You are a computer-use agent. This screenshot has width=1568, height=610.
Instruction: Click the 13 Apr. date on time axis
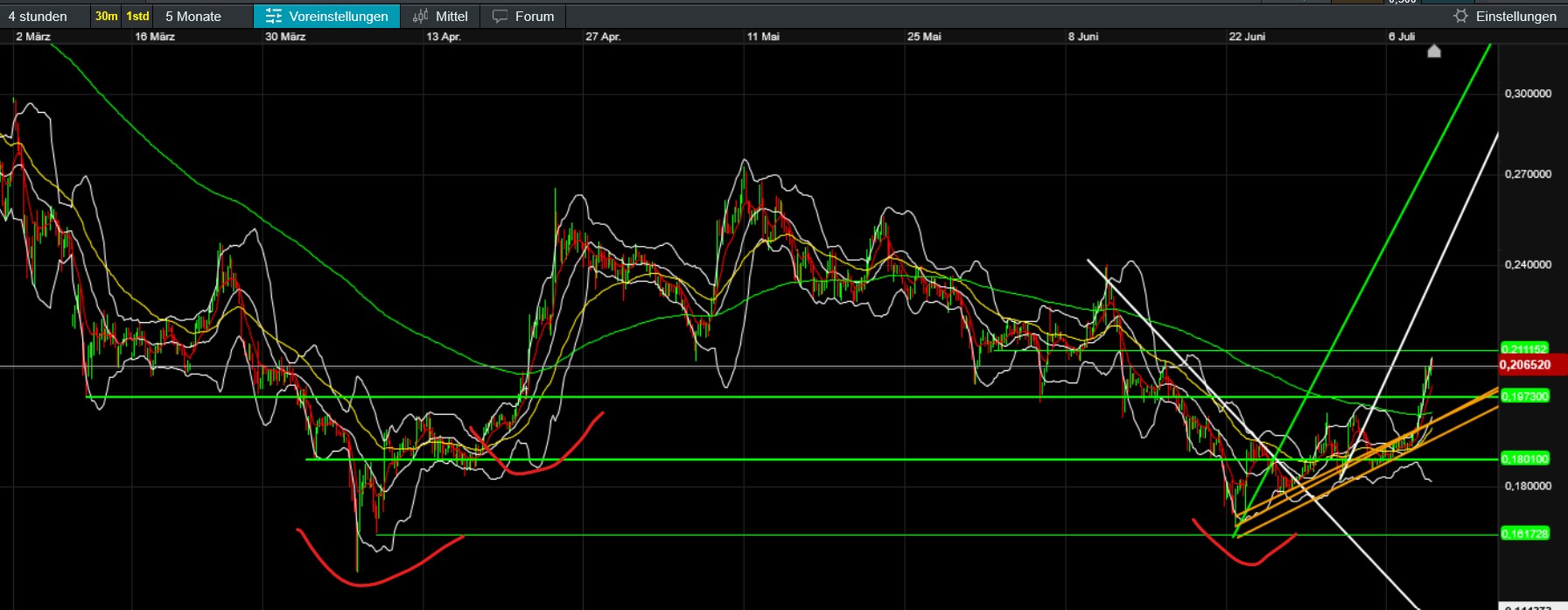point(444,37)
